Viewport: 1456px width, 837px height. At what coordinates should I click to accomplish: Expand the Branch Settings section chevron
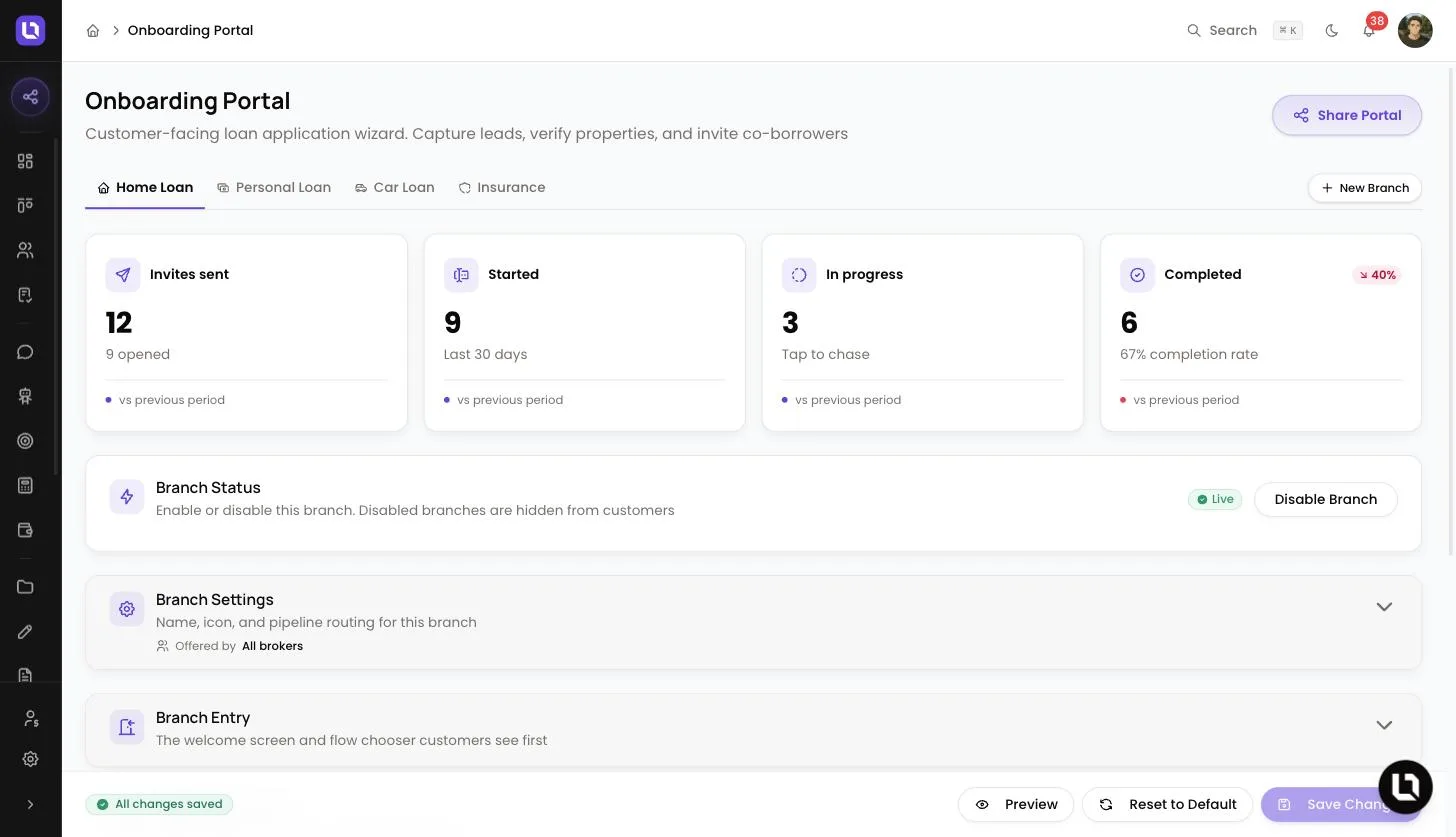click(1384, 607)
